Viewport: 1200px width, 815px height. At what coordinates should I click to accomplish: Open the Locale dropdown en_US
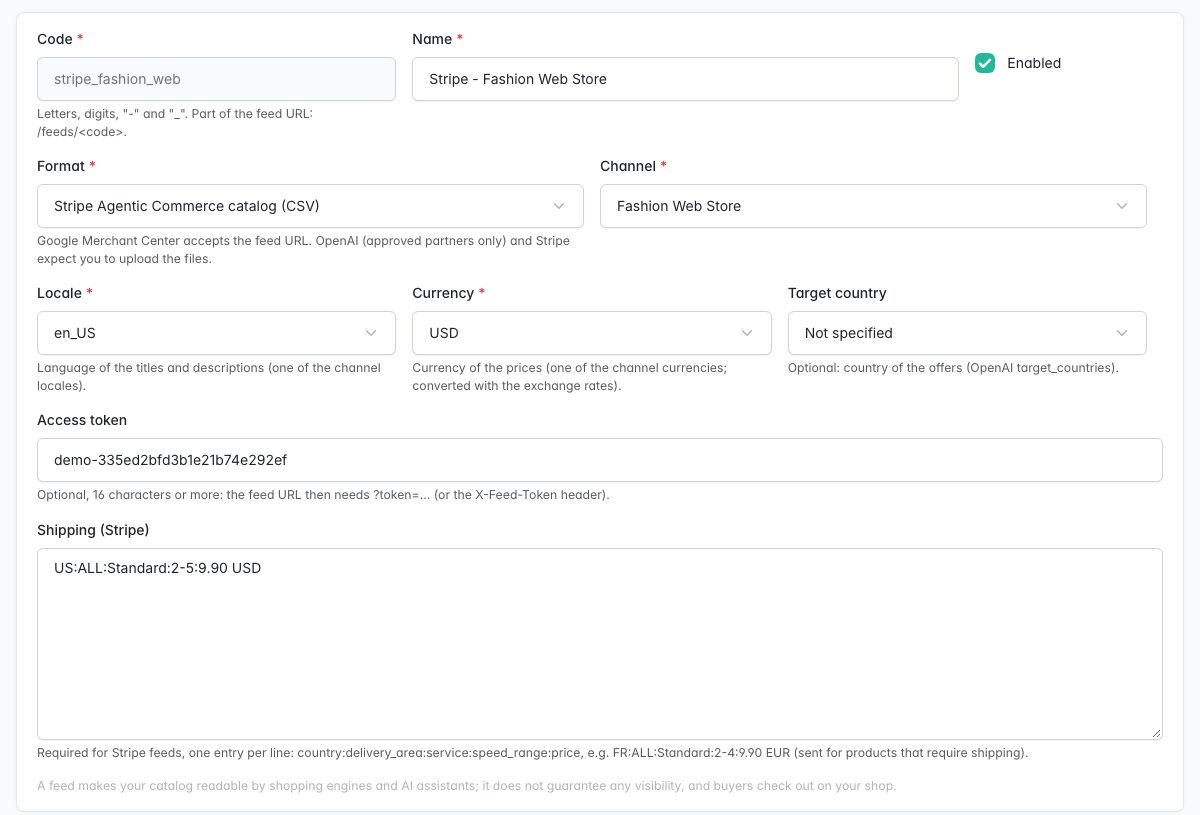(x=216, y=333)
